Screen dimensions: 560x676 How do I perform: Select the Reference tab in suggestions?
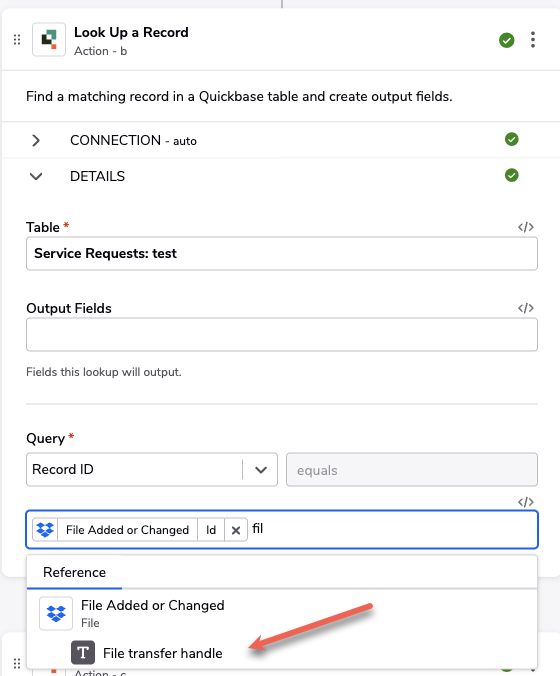click(74, 572)
